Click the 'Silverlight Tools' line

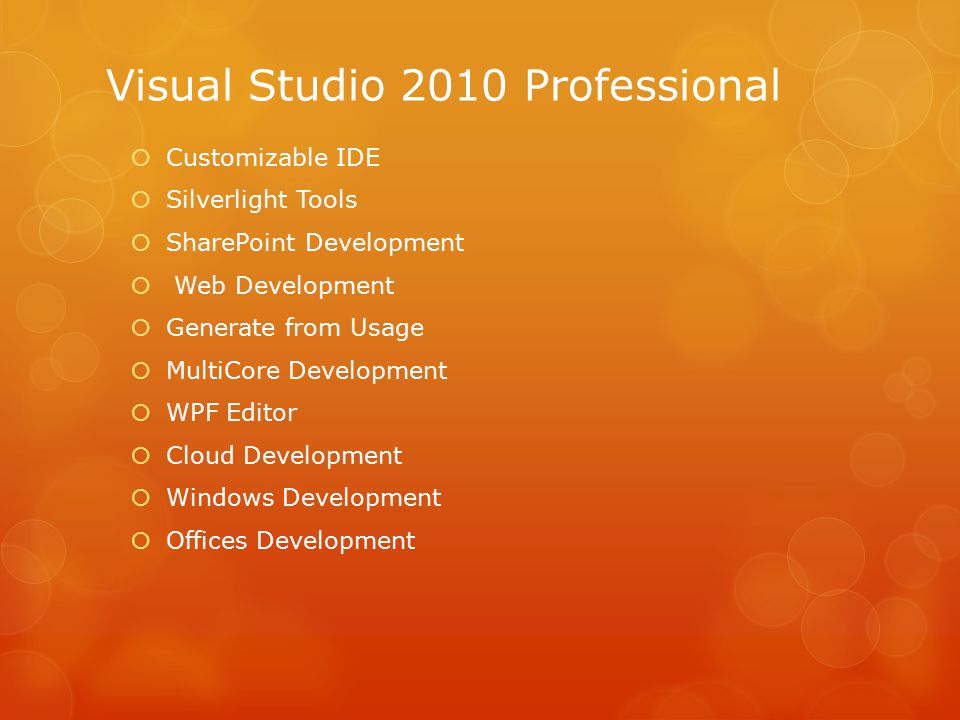[261, 200]
